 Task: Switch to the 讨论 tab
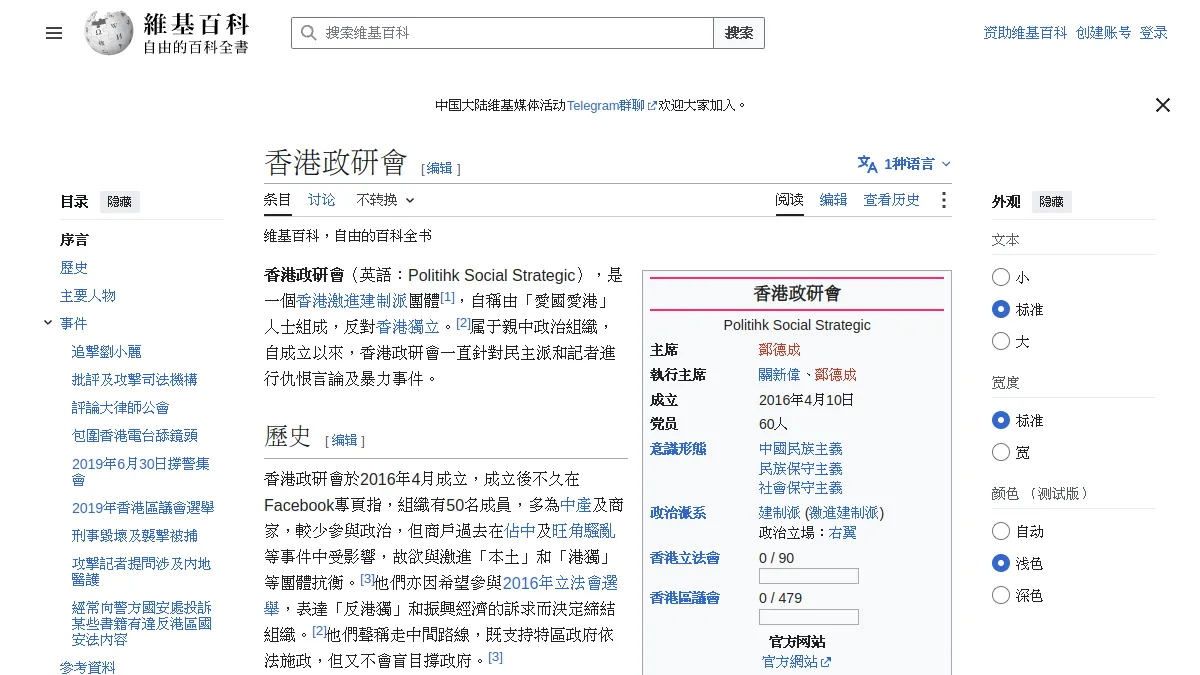tap(322, 200)
